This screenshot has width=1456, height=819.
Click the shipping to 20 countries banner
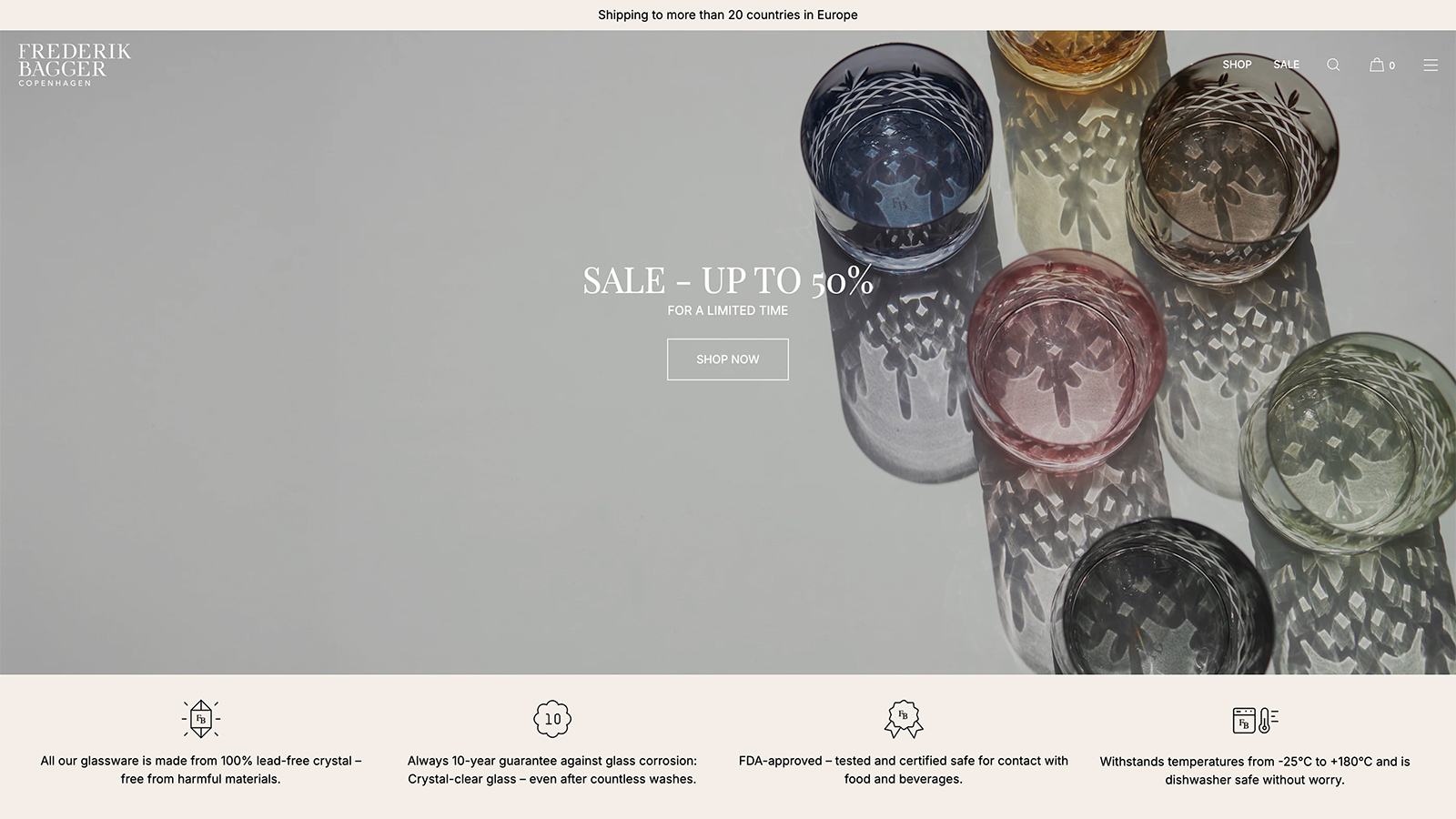point(728,15)
